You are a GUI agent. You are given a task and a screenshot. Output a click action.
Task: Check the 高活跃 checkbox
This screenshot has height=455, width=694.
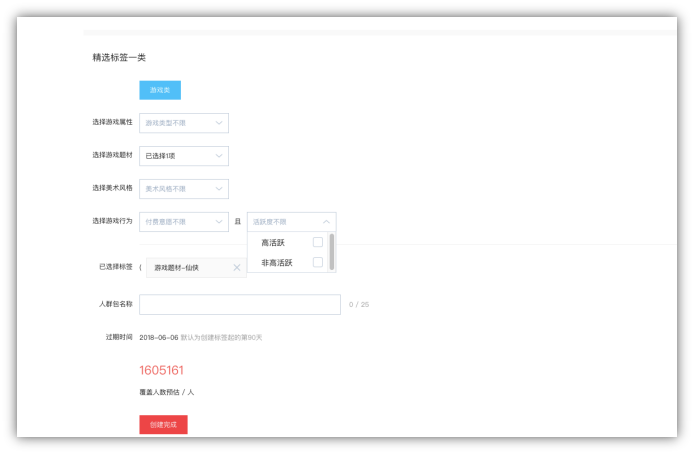(317, 242)
